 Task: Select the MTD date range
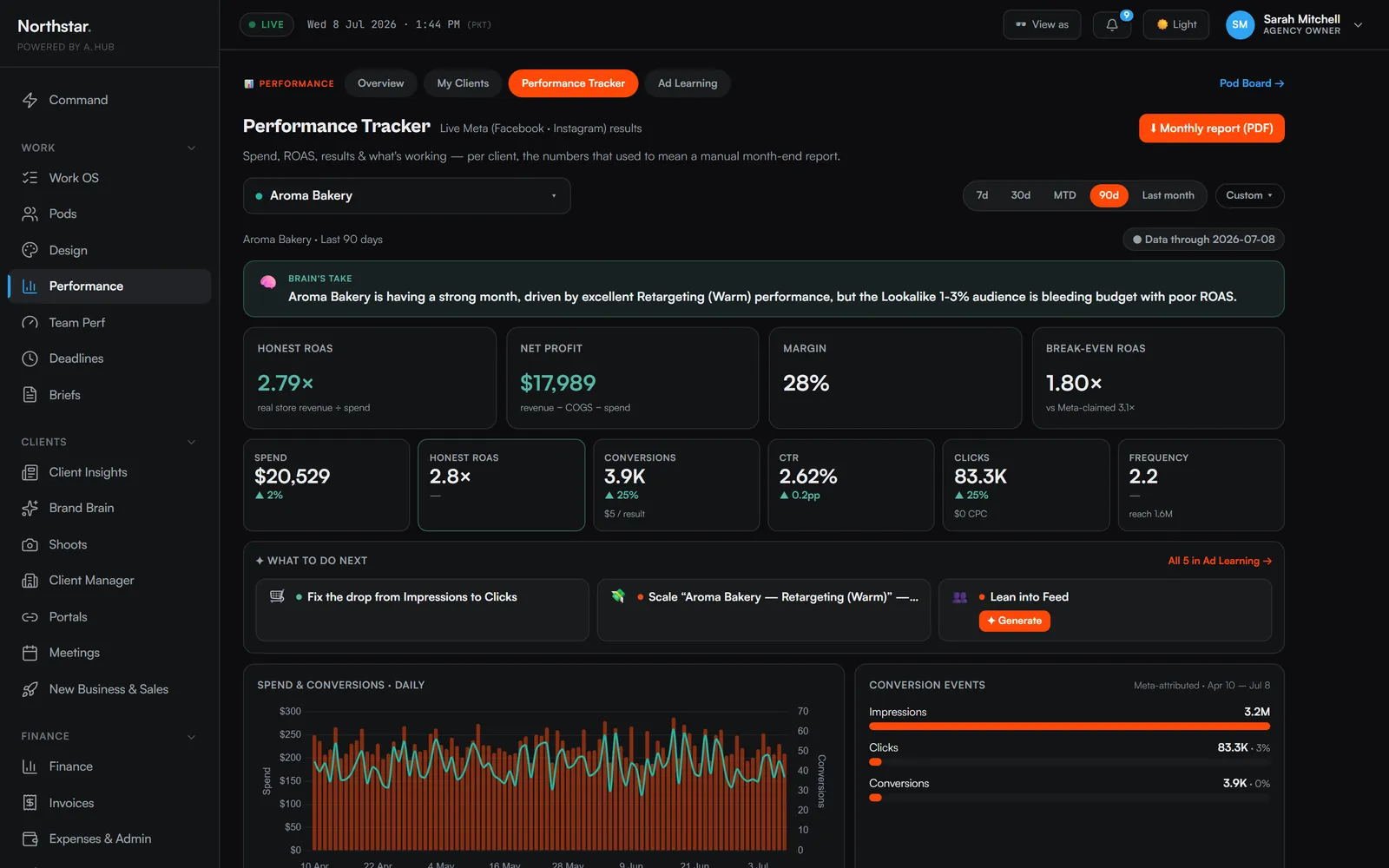coord(1064,195)
